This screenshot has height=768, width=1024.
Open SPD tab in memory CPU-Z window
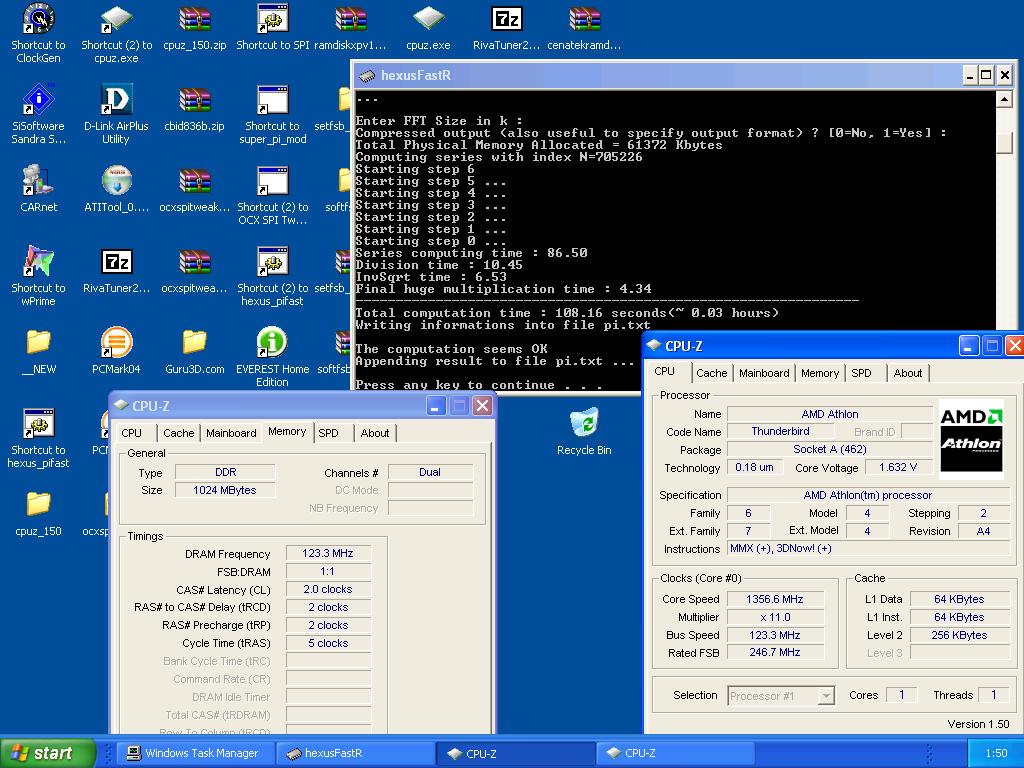pyautogui.click(x=328, y=433)
